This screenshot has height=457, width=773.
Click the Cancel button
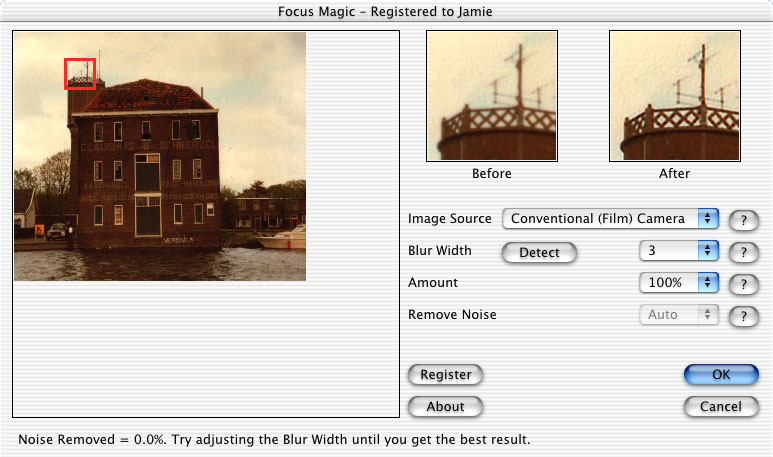(x=721, y=407)
